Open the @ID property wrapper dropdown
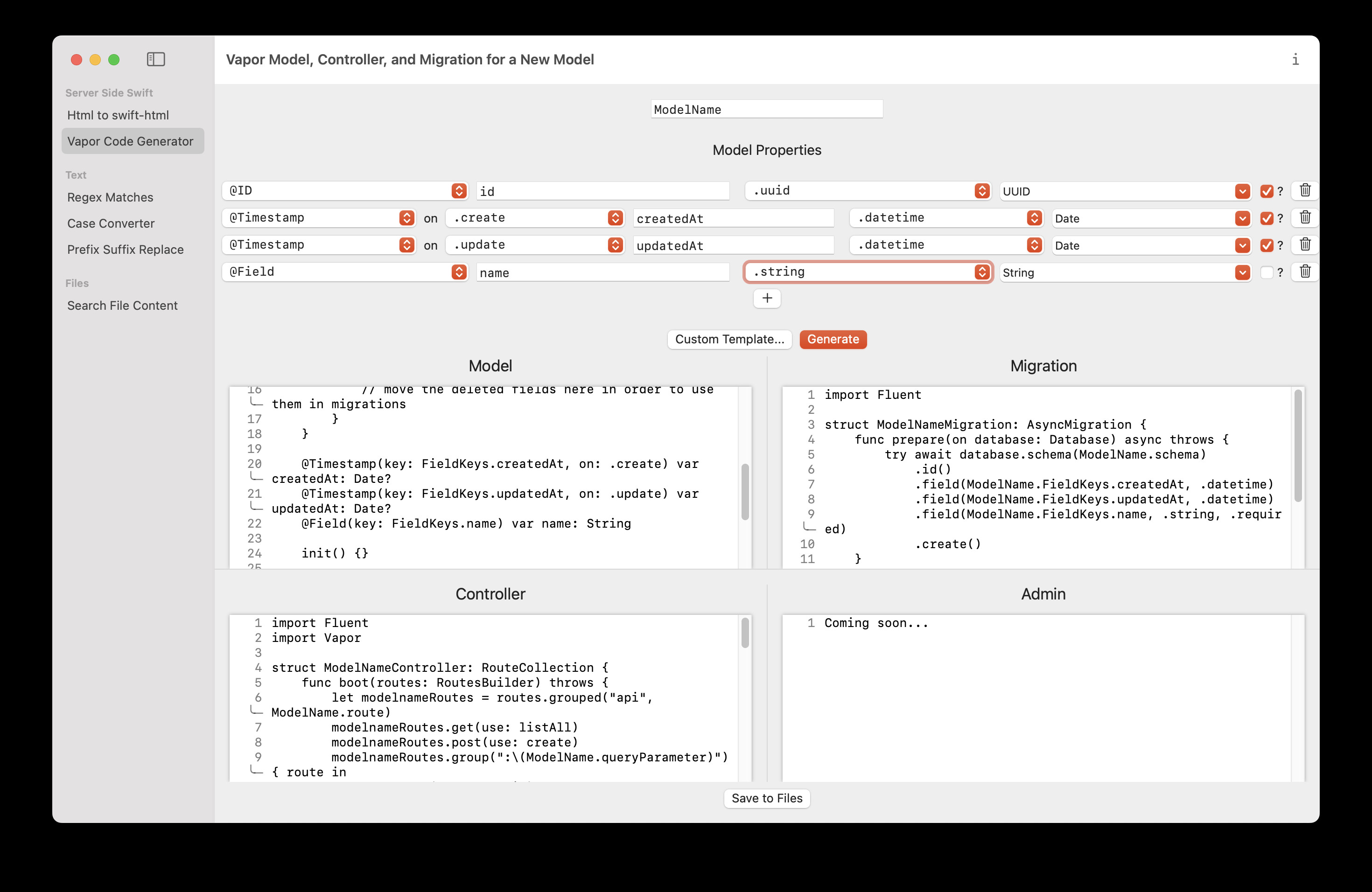1372x892 pixels. (459, 191)
